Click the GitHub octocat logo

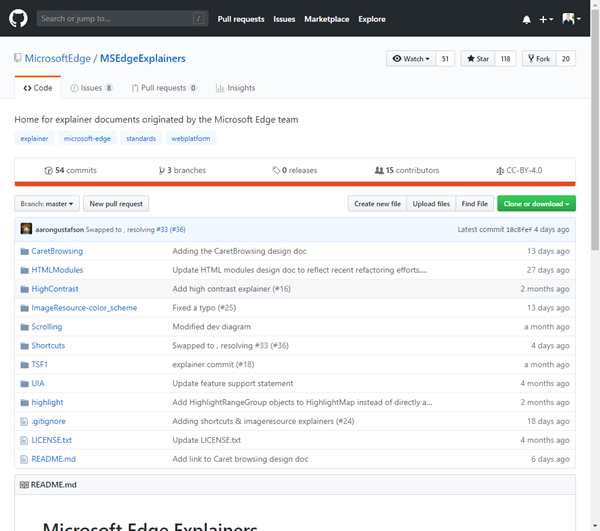[20, 18]
